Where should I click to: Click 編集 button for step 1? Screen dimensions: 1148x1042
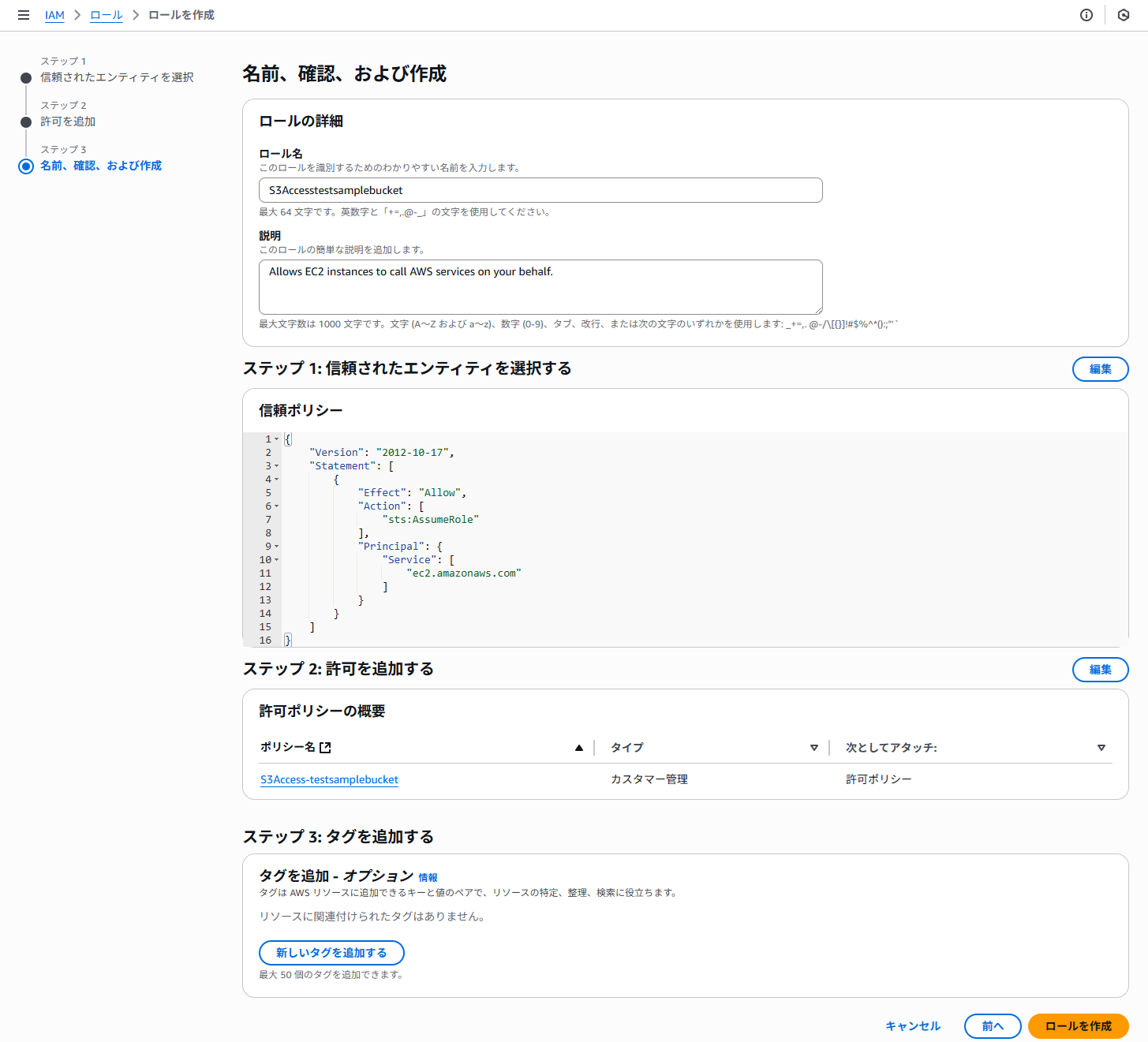click(x=1100, y=369)
